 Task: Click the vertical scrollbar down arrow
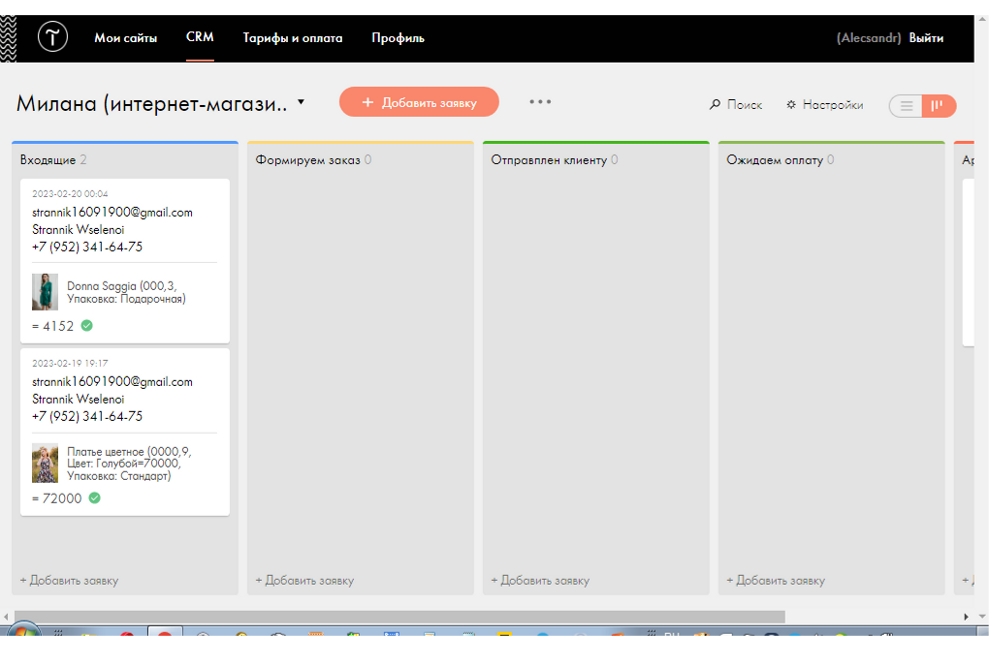tap(982, 617)
